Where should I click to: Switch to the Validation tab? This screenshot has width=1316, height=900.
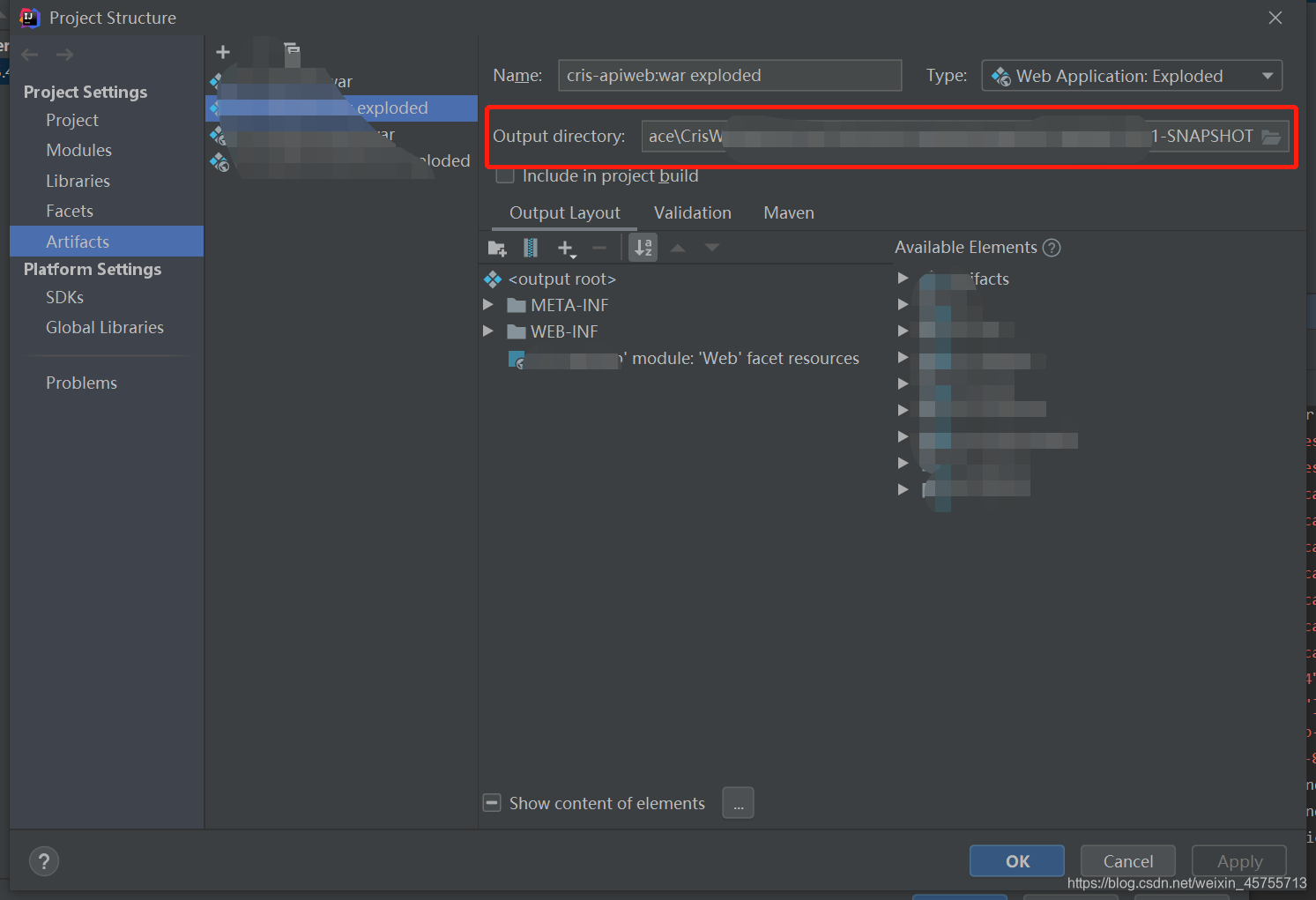click(x=693, y=213)
